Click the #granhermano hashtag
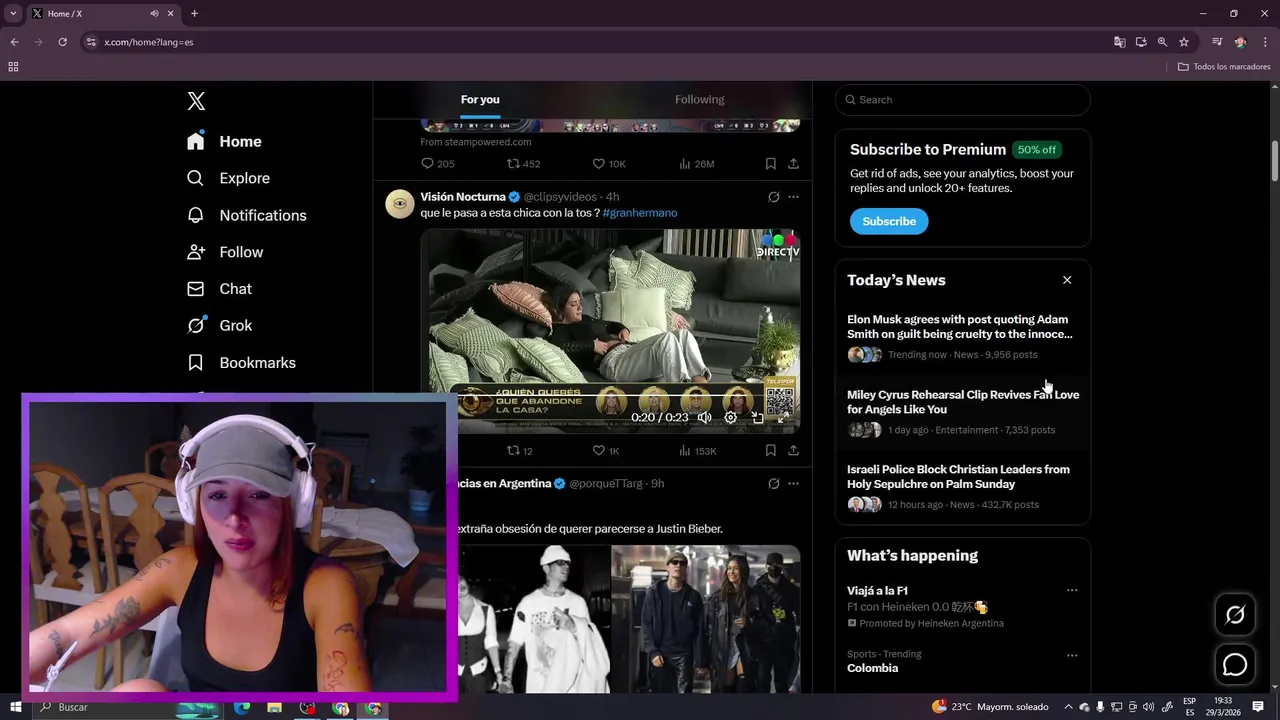 pos(640,213)
